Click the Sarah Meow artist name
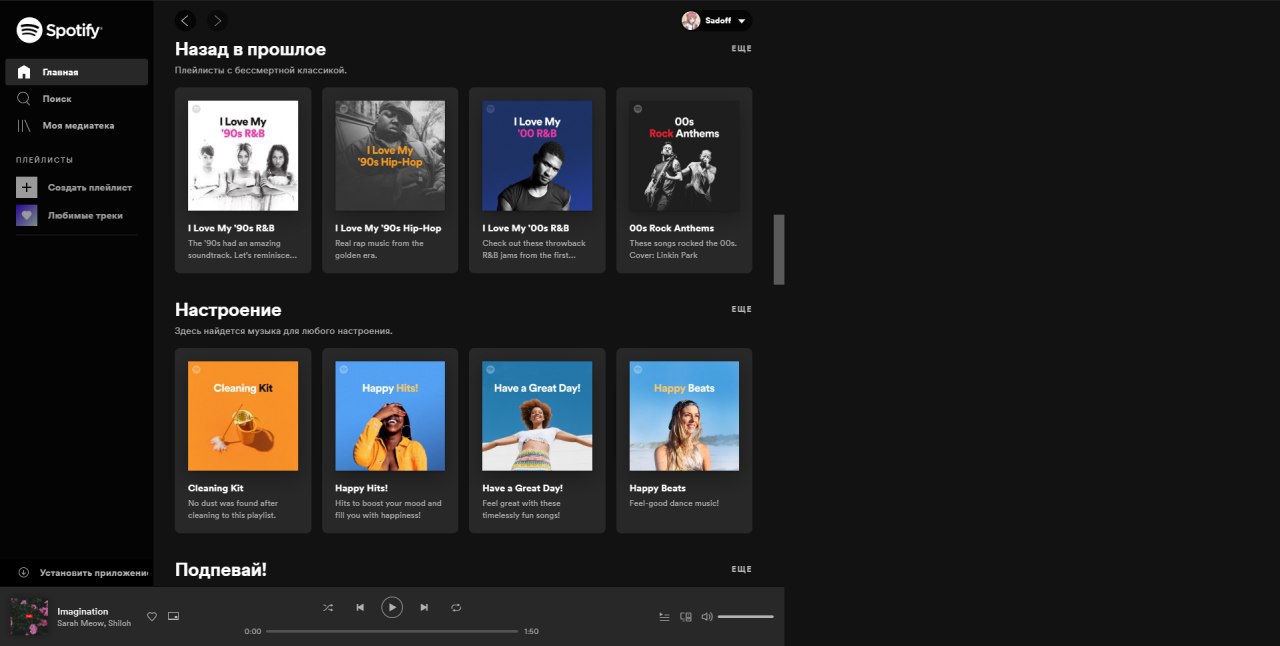Screen dimensions: 1280x646 click(79, 622)
